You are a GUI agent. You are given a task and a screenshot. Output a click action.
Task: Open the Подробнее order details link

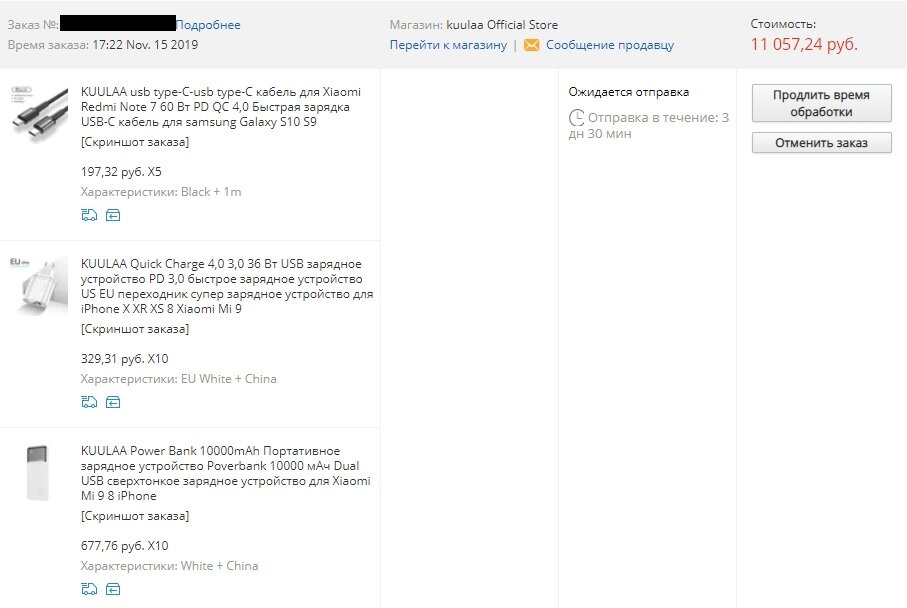pyautogui.click(x=208, y=25)
